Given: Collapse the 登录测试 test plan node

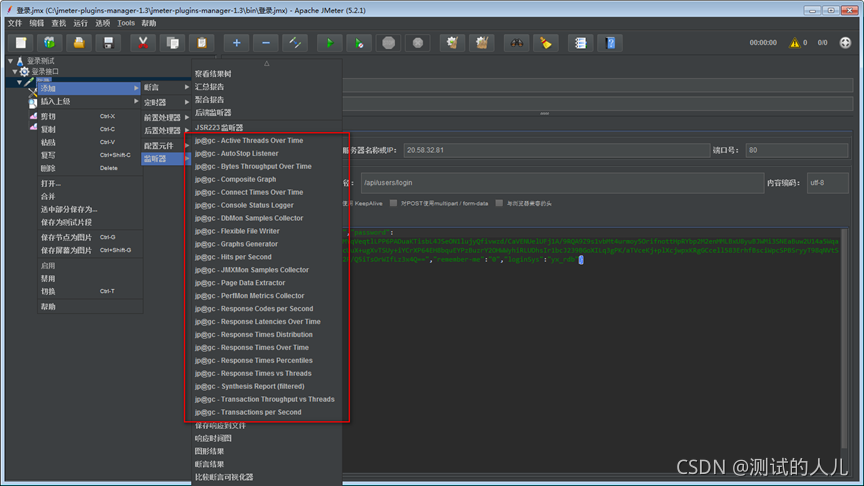Looking at the screenshot, I should 10,61.
